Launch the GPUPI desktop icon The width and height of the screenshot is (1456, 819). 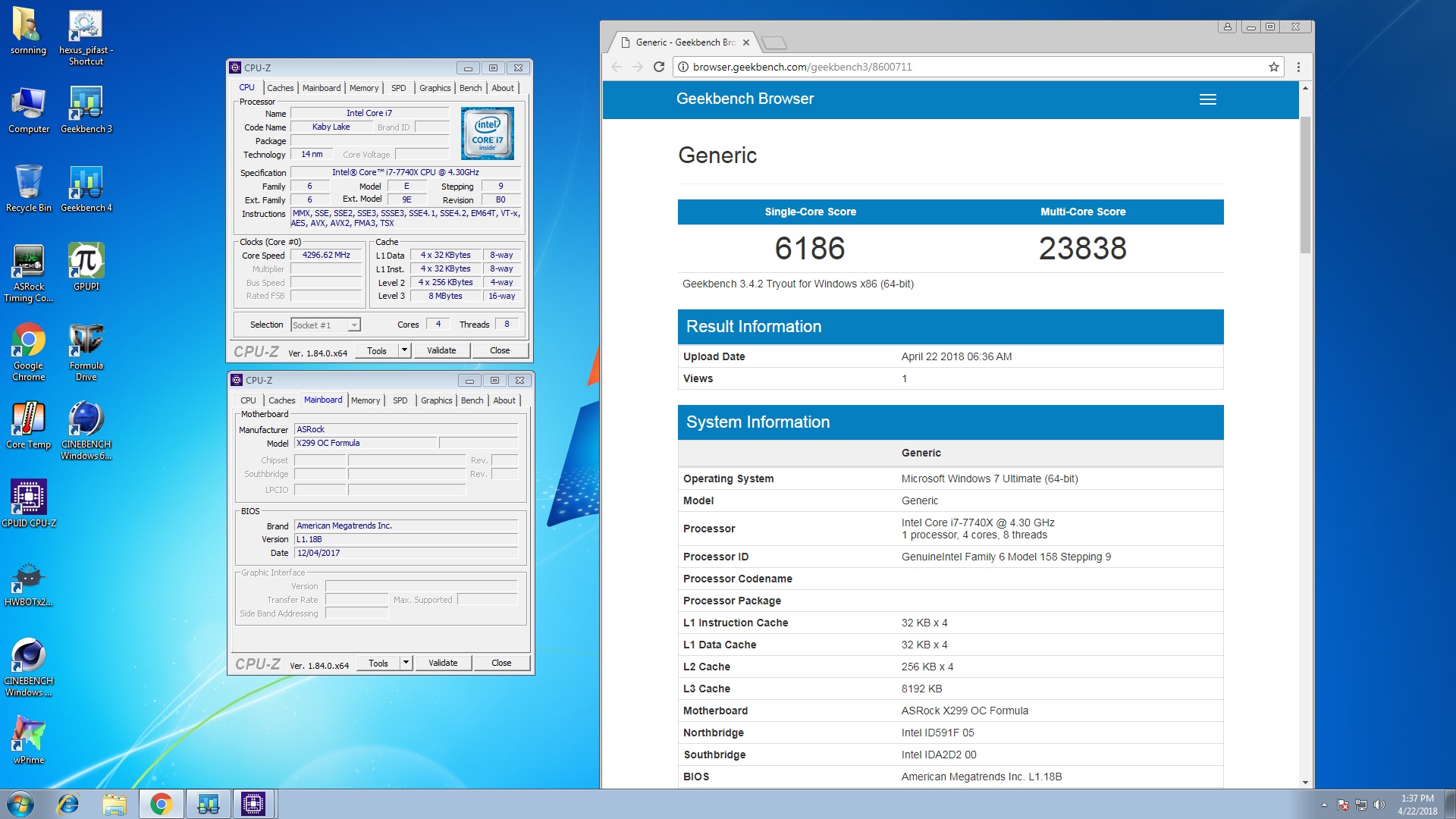point(86,268)
